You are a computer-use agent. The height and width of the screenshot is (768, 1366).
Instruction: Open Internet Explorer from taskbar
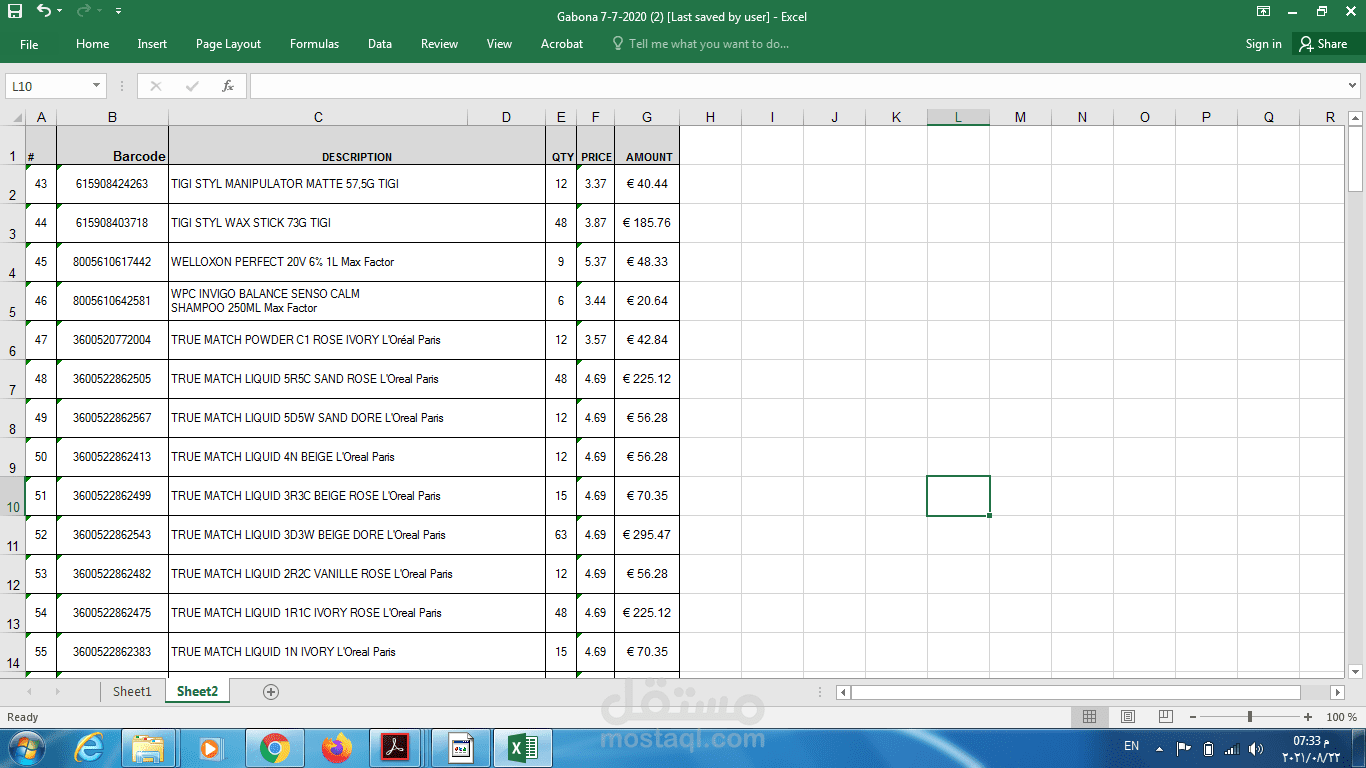(x=89, y=748)
